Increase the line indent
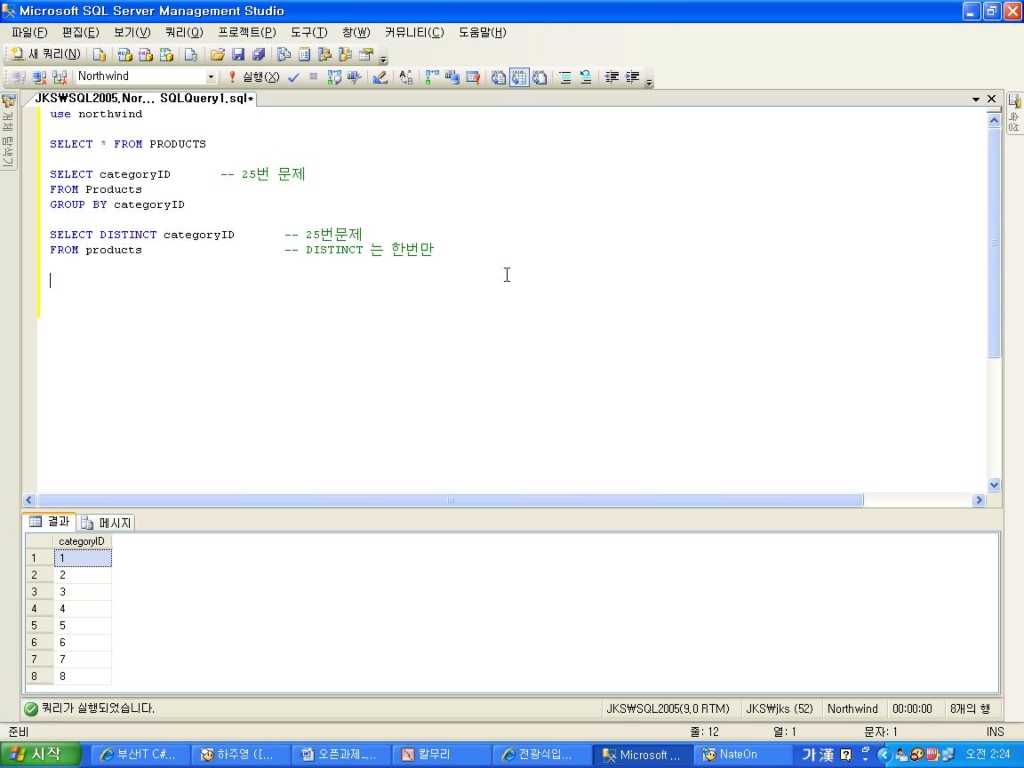1024x768 pixels. pyautogui.click(x=632, y=77)
